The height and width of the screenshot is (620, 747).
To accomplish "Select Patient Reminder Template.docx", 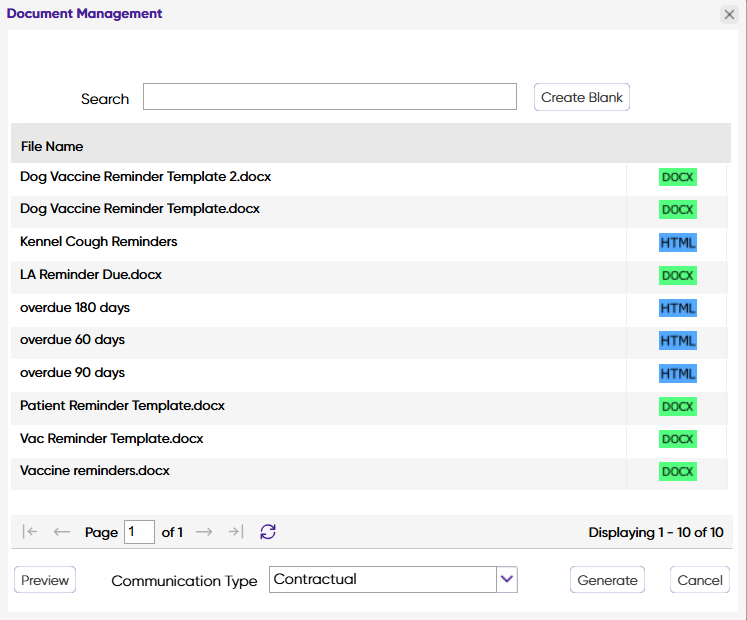I will tap(369, 407).
